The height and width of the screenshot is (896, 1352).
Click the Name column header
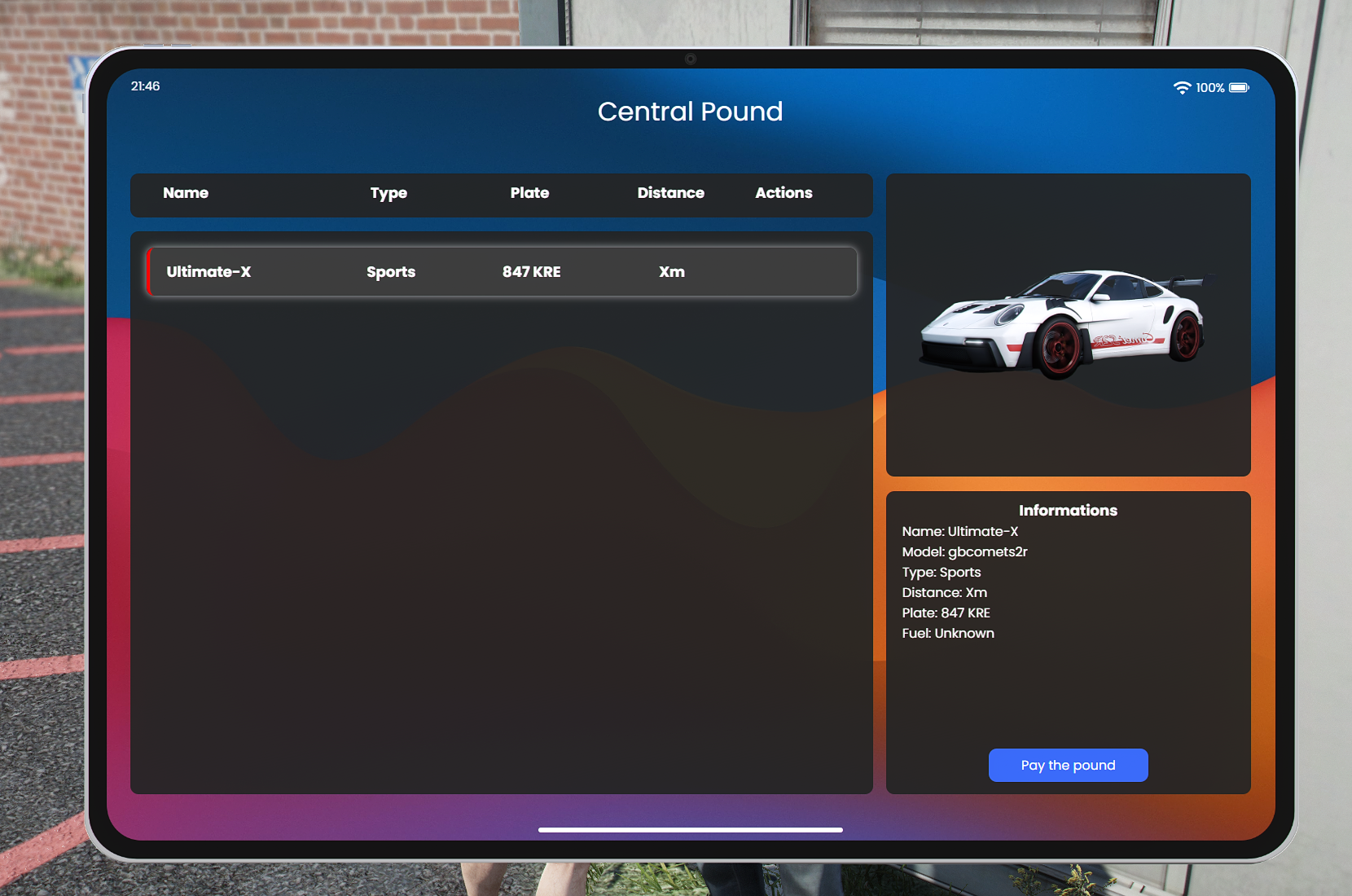click(x=186, y=193)
